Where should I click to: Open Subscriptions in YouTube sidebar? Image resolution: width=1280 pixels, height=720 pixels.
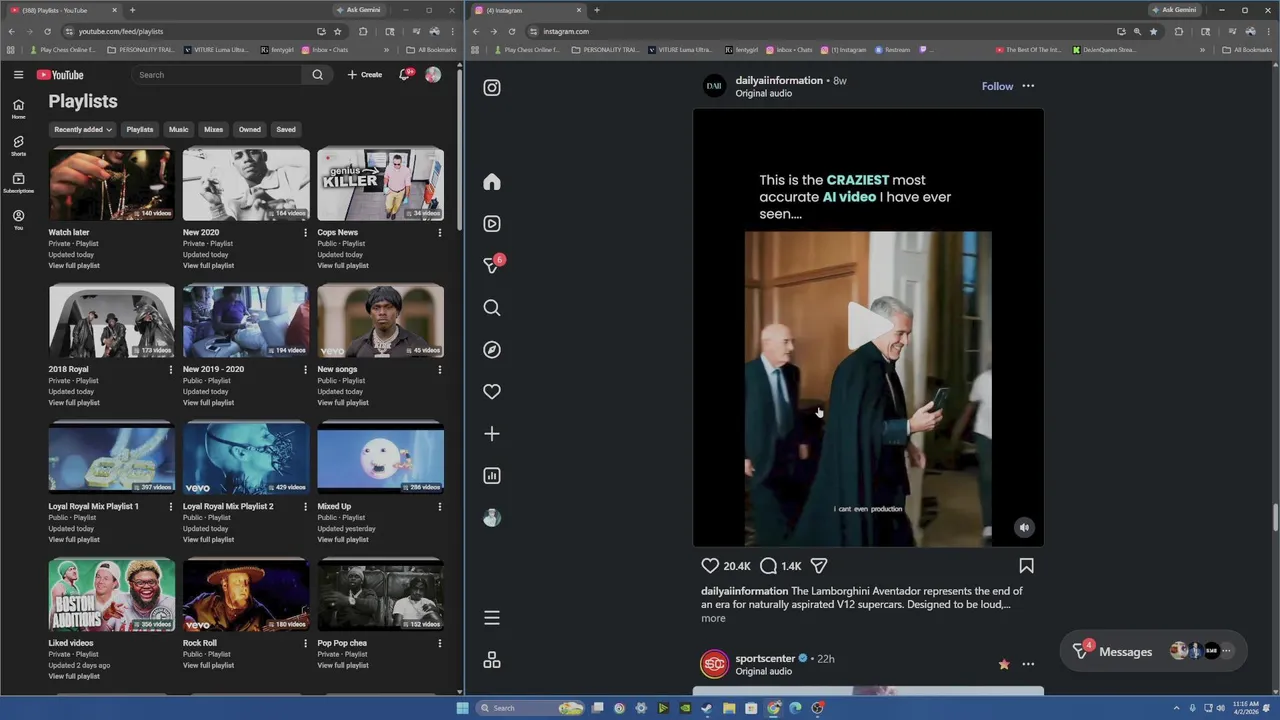coord(18,183)
